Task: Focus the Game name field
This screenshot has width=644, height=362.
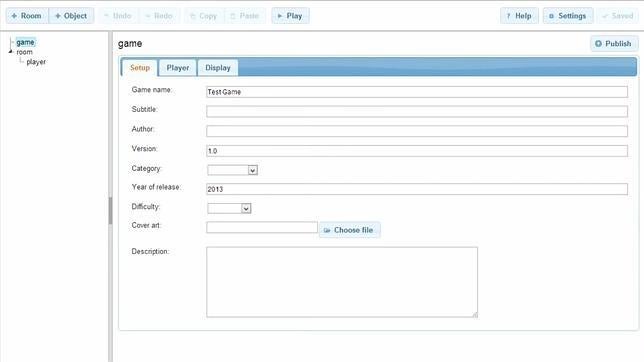Action: click(417, 92)
